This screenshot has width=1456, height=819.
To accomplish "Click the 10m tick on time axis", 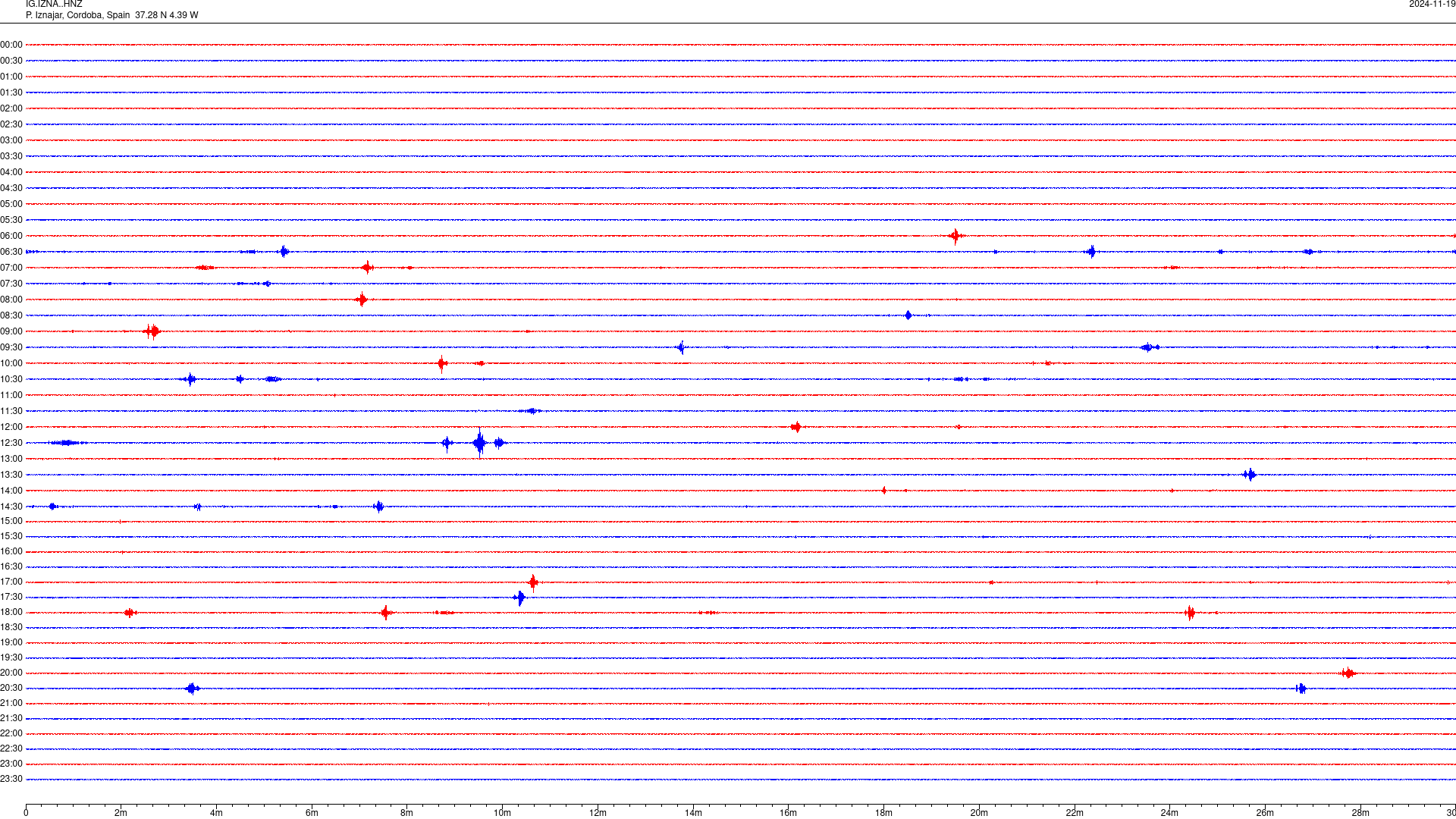I will 502,813.
